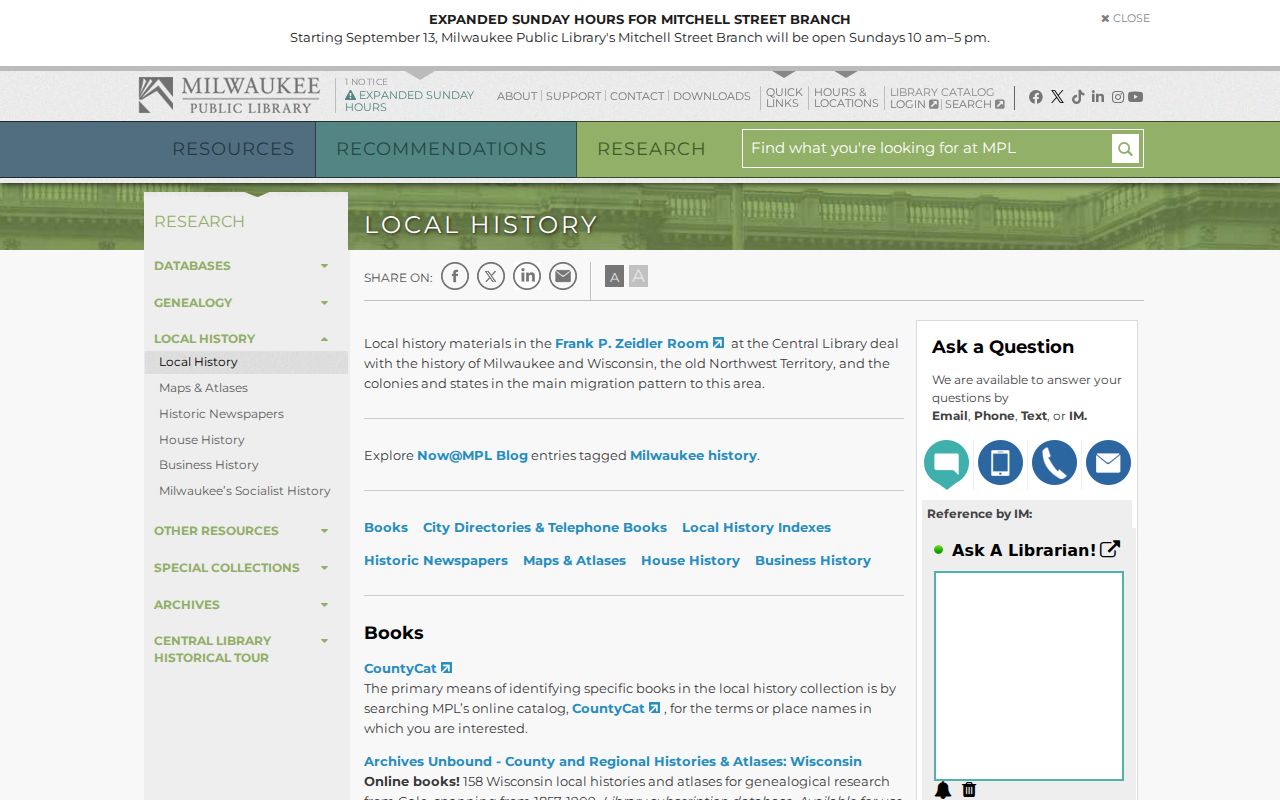1280x800 pixels.
Task: Open the Hours & Locations dropdown
Action: pos(846,97)
